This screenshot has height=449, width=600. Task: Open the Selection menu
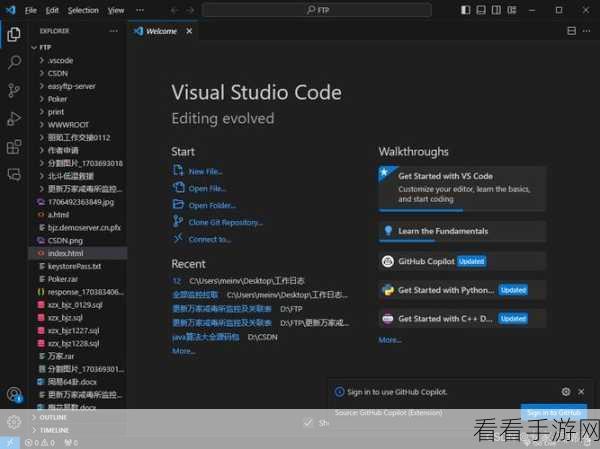83,10
